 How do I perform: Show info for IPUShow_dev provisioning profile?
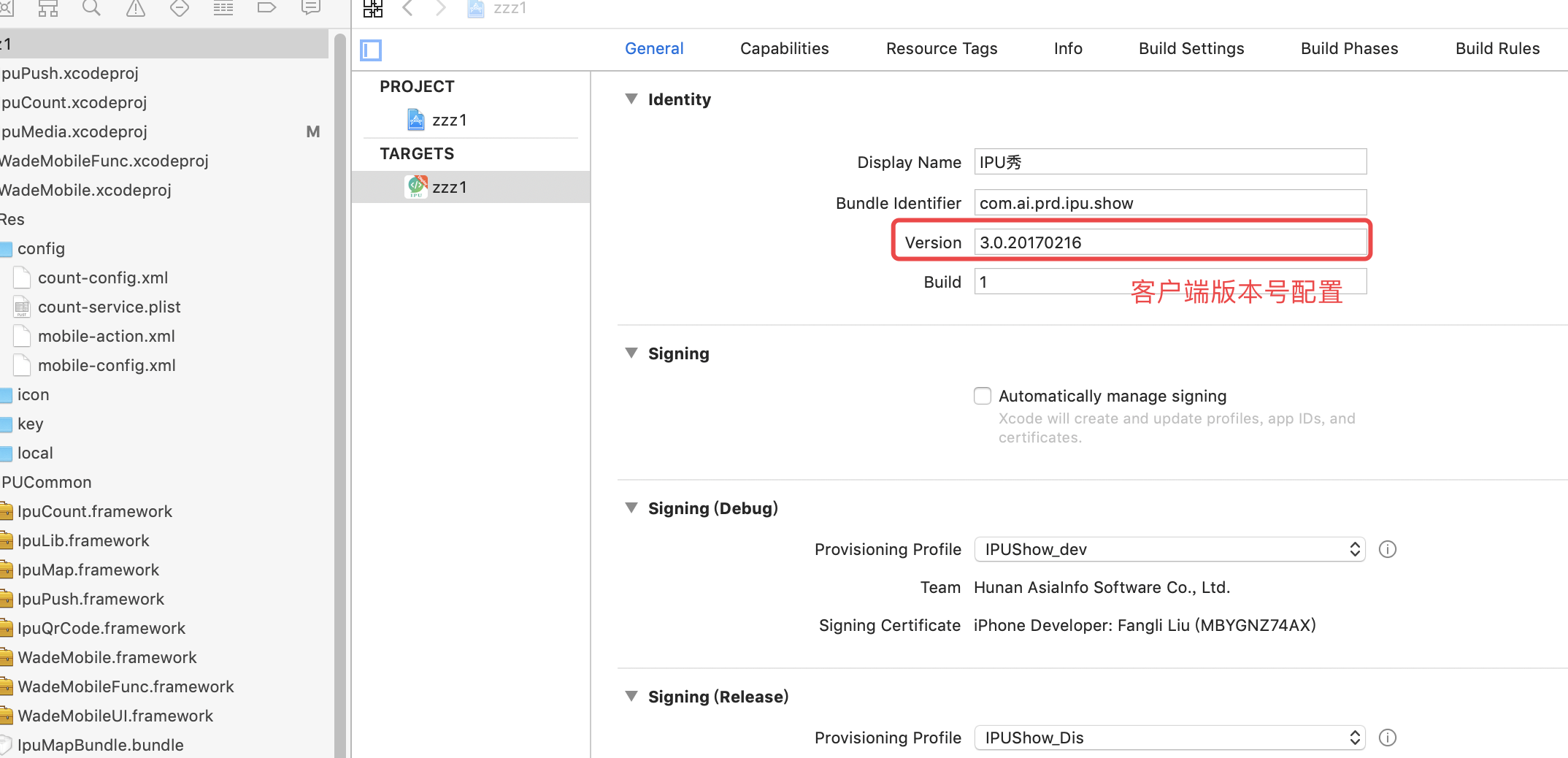pyautogui.click(x=1388, y=549)
